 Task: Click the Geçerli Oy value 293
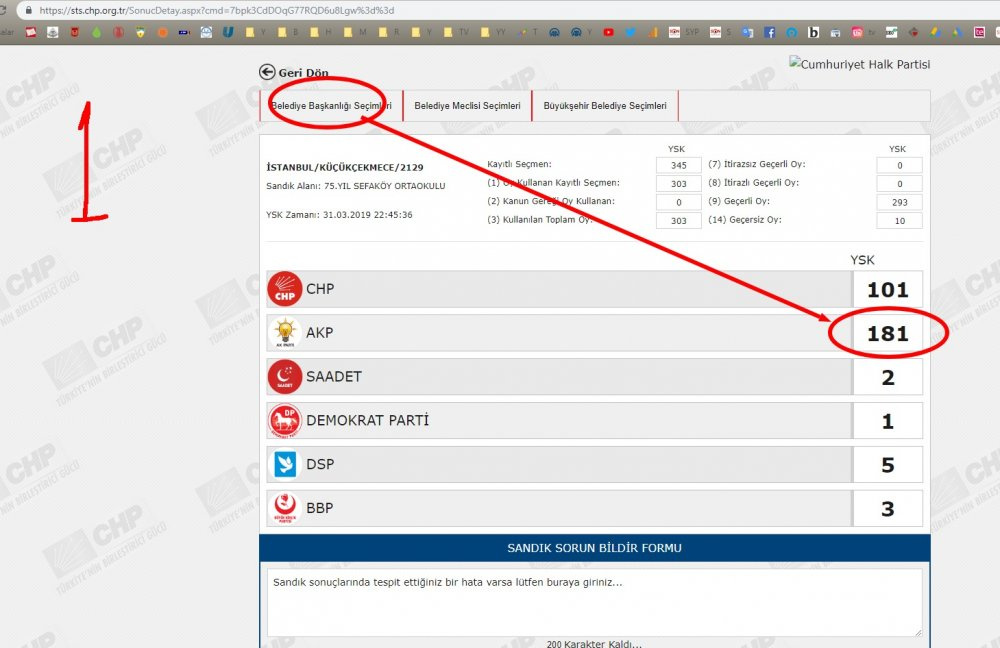point(899,202)
